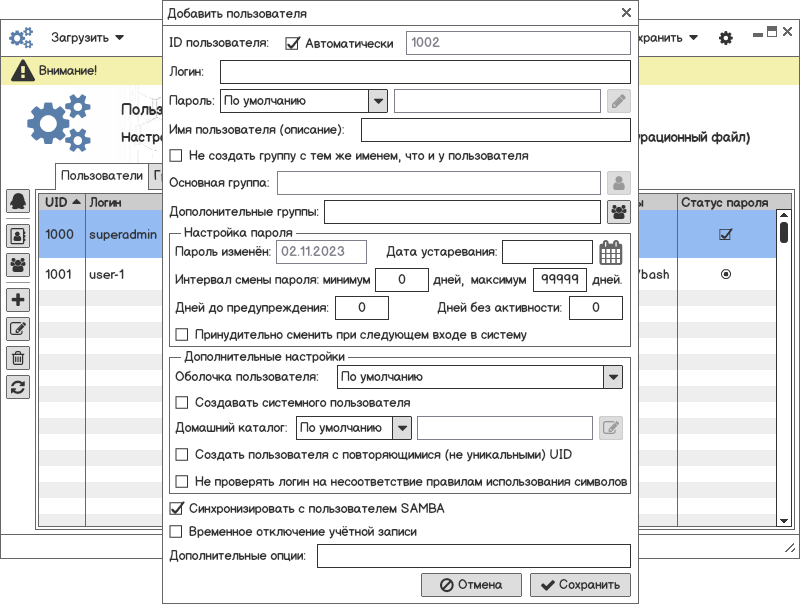This screenshot has height=604, width=800.
Task: Click the warning triangle icon
Action: (x=22, y=70)
